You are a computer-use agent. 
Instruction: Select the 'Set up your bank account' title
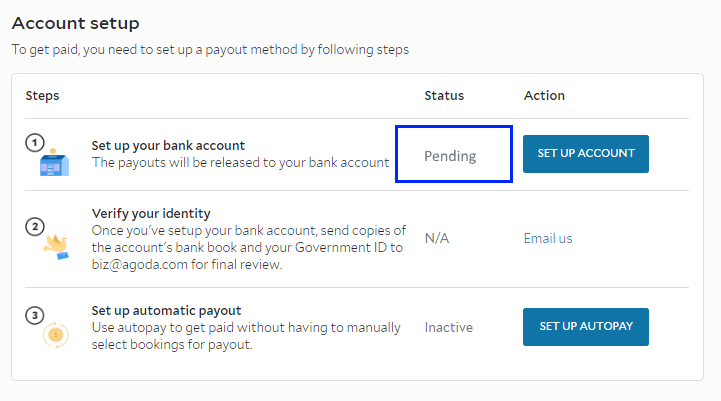click(x=168, y=146)
